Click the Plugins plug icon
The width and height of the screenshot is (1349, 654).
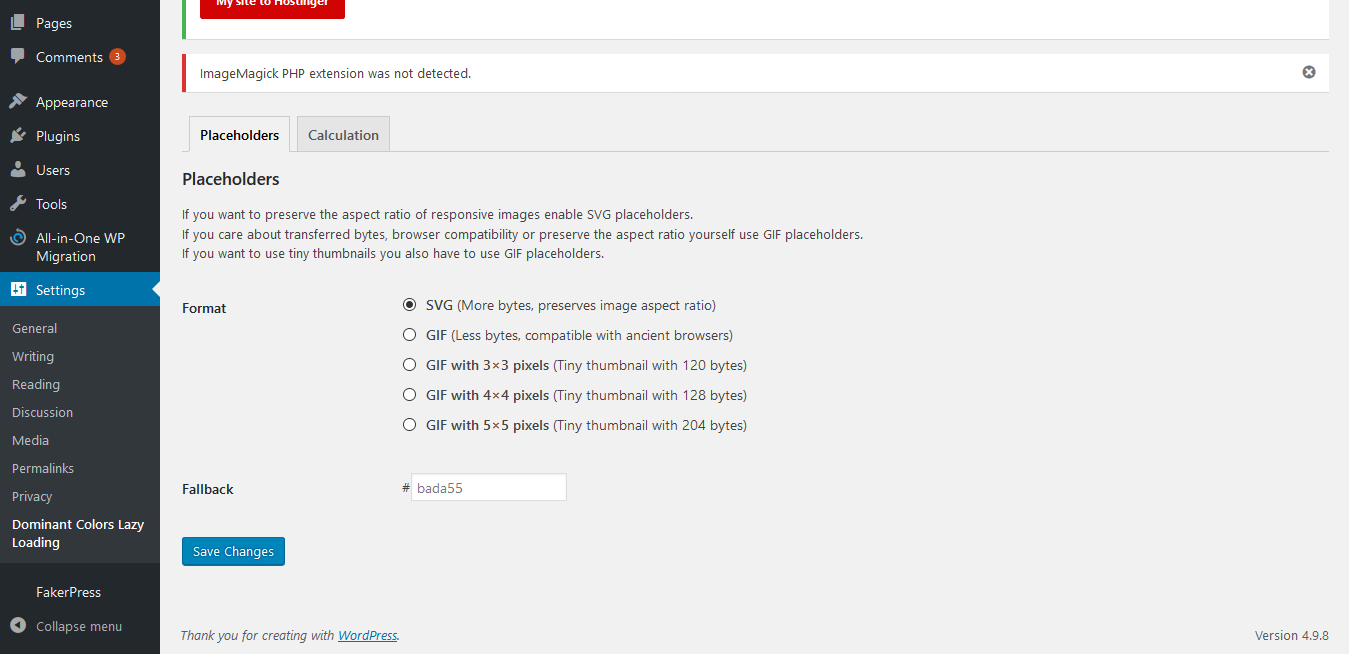click(x=18, y=136)
